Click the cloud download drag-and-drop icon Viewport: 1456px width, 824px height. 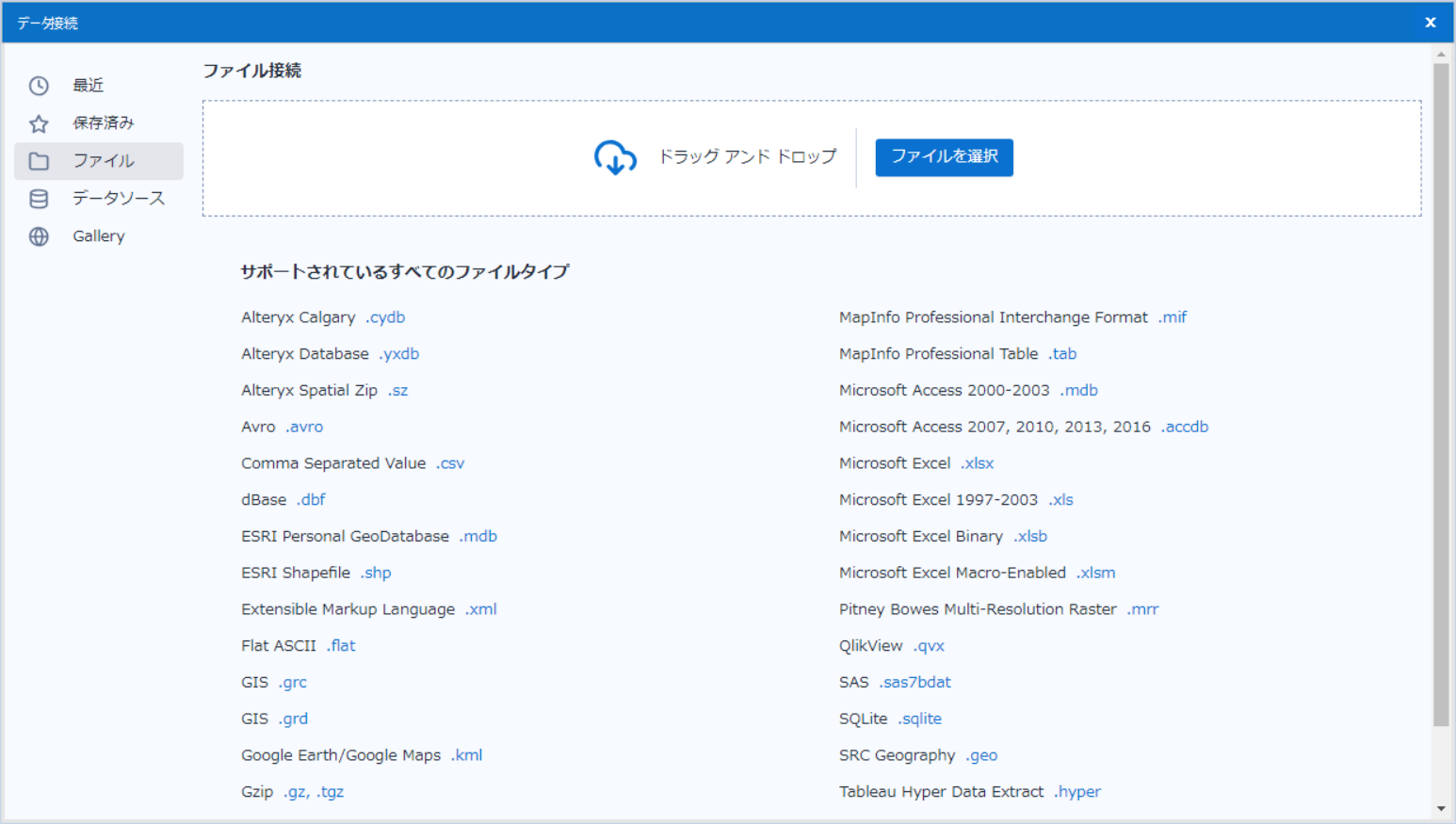click(x=615, y=157)
